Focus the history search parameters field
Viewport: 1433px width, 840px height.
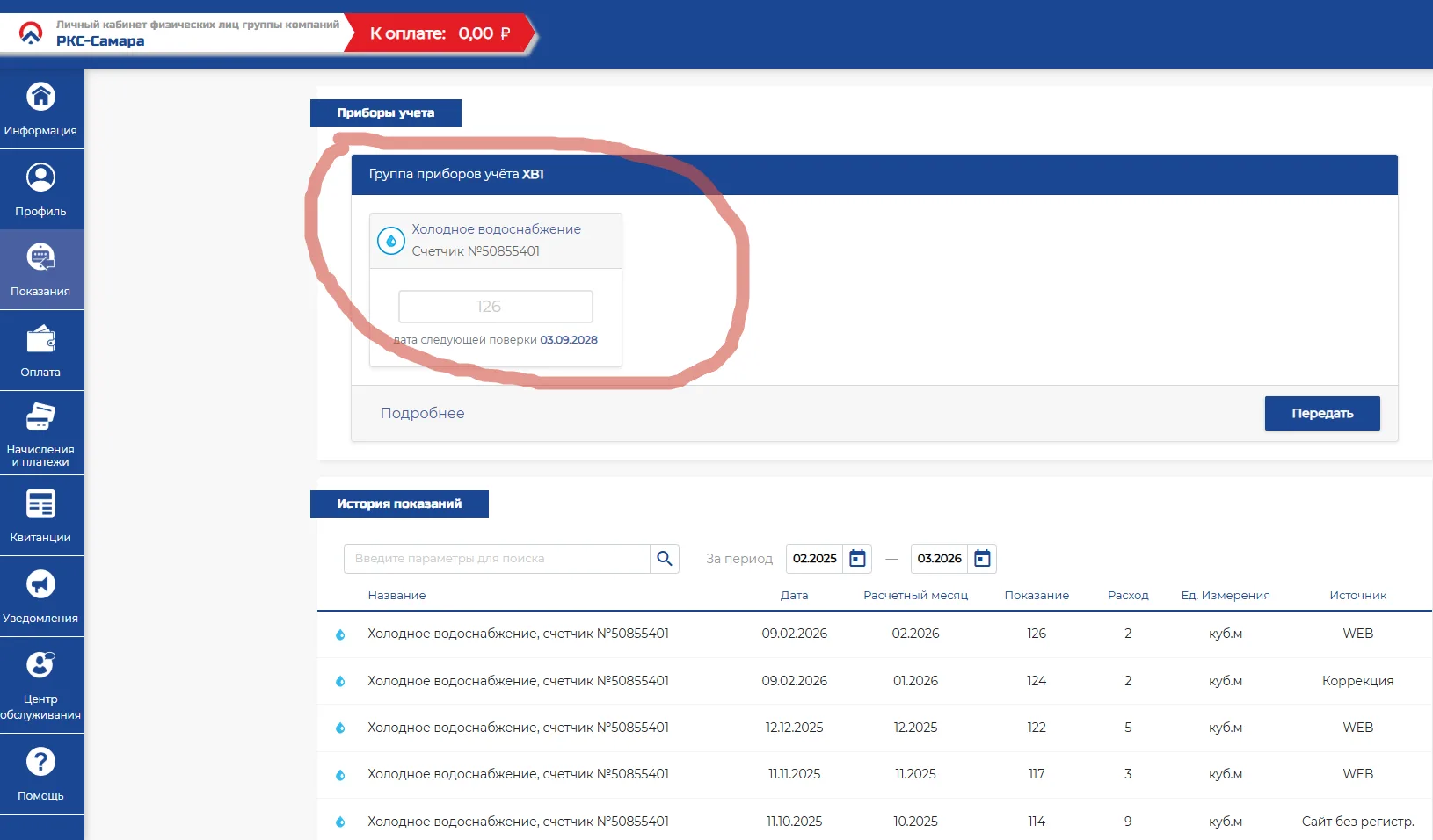tap(497, 559)
